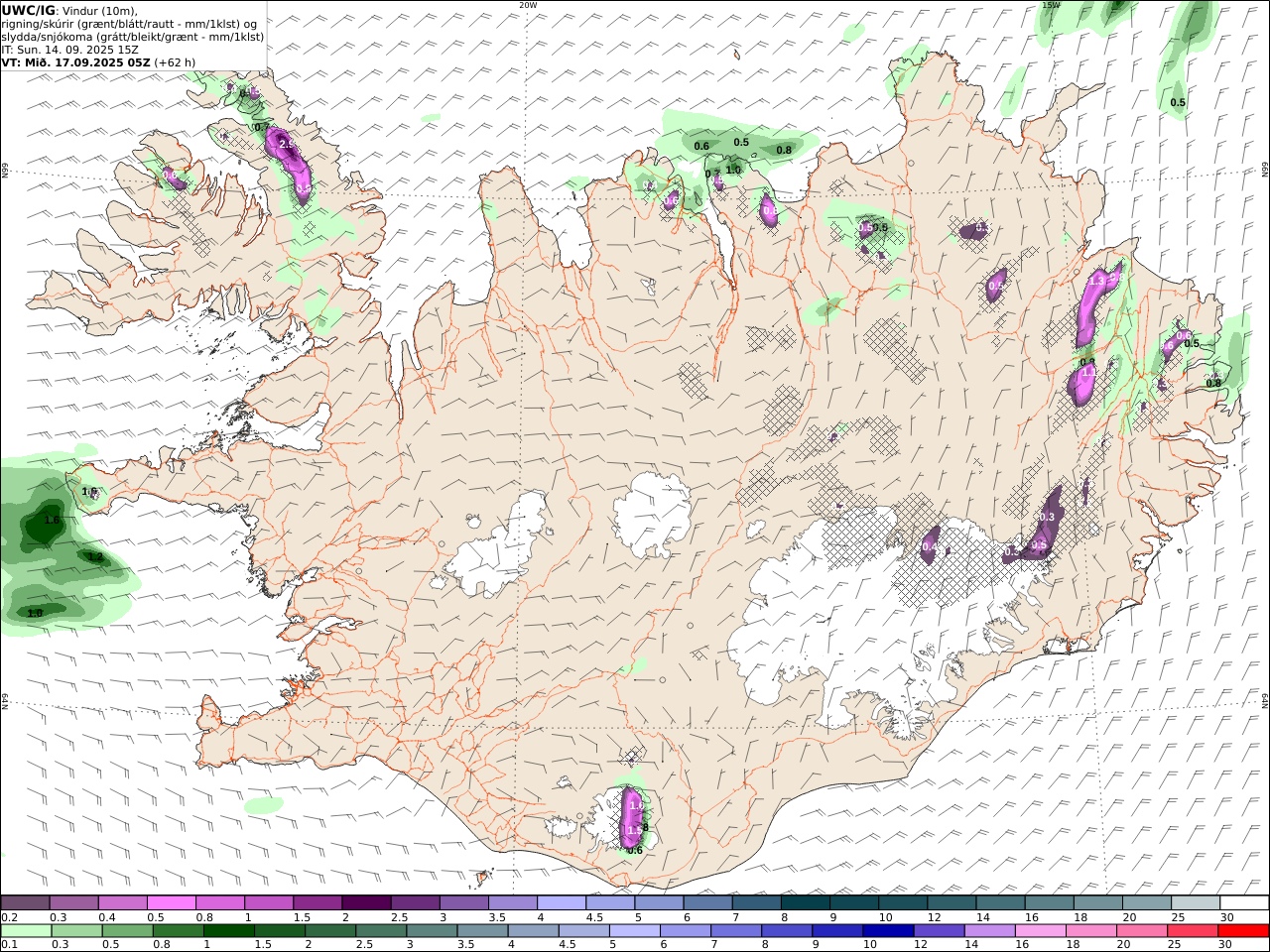Pick the purple 1.5 snow legend swatch
The image size is (1270, 952).
pyautogui.click(x=317, y=903)
